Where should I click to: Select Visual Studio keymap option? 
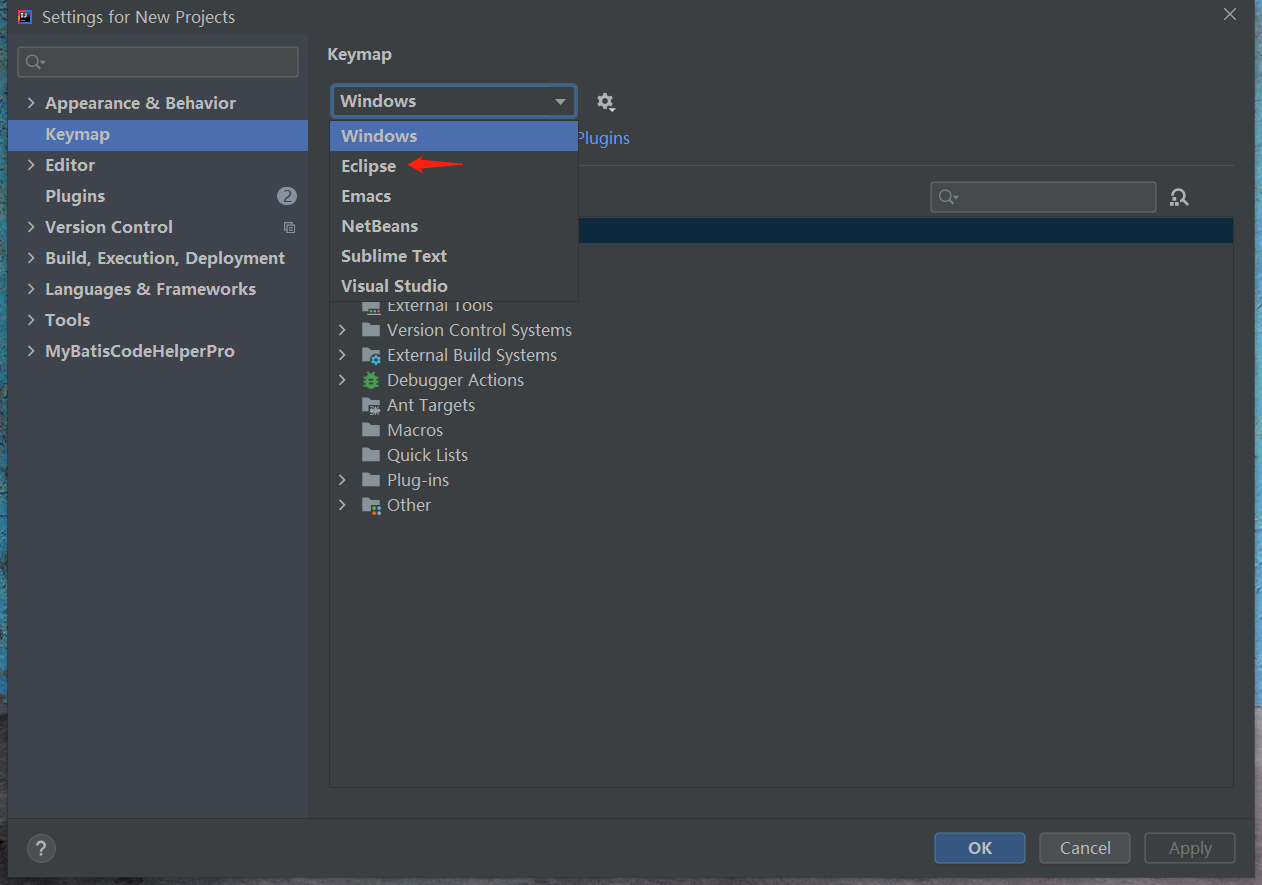point(454,286)
